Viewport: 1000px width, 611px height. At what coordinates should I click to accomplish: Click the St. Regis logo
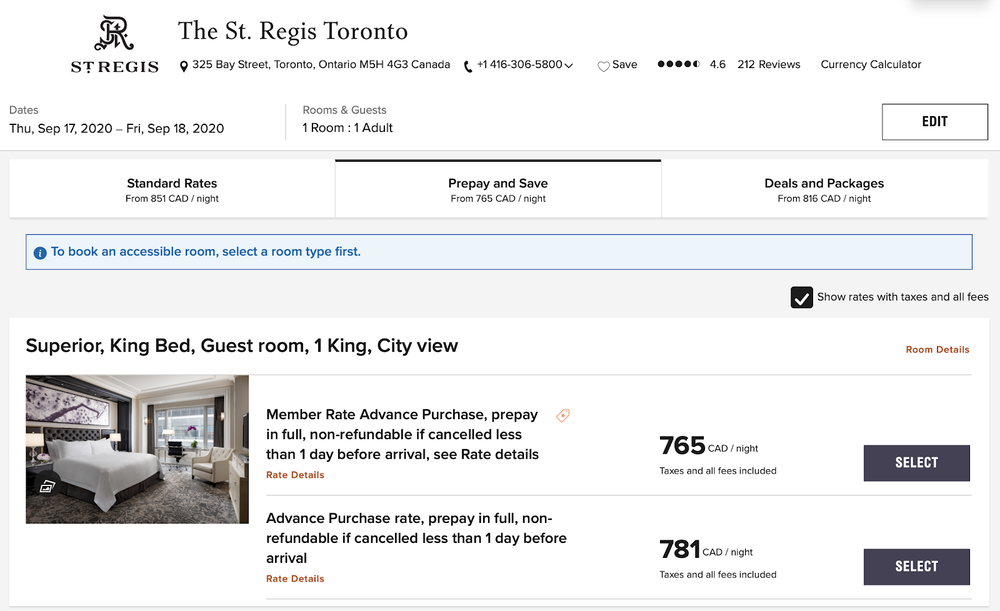click(114, 45)
